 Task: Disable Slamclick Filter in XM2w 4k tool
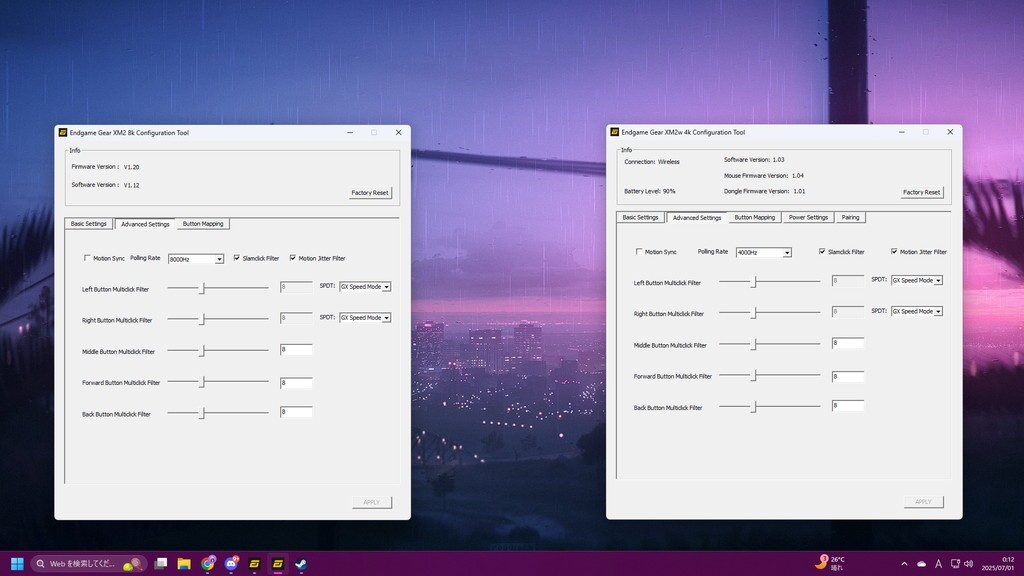click(822, 252)
